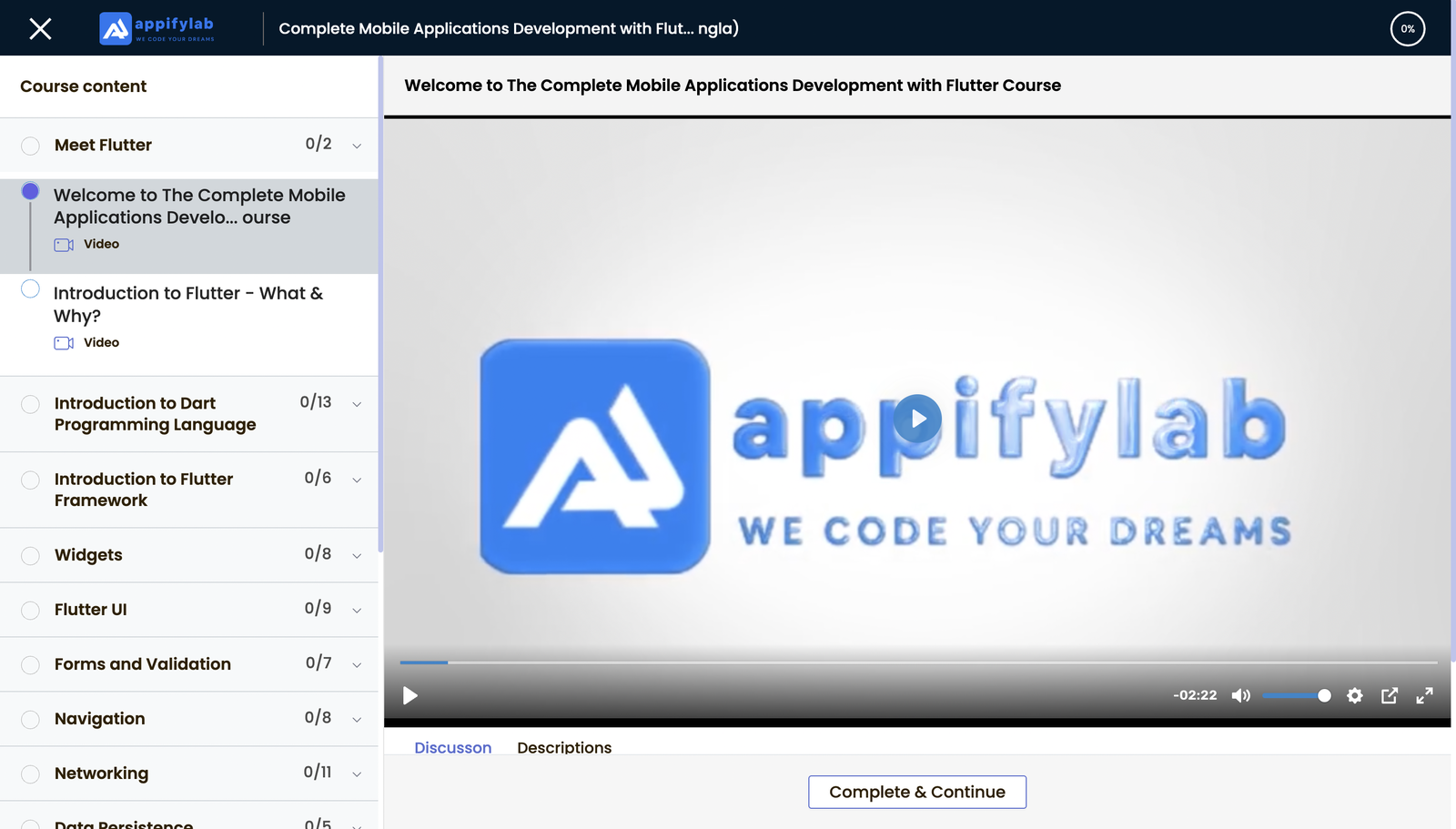Click the center play overlay on video
Screen dimensions: 1456x829
pyautogui.click(x=917, y=419)
